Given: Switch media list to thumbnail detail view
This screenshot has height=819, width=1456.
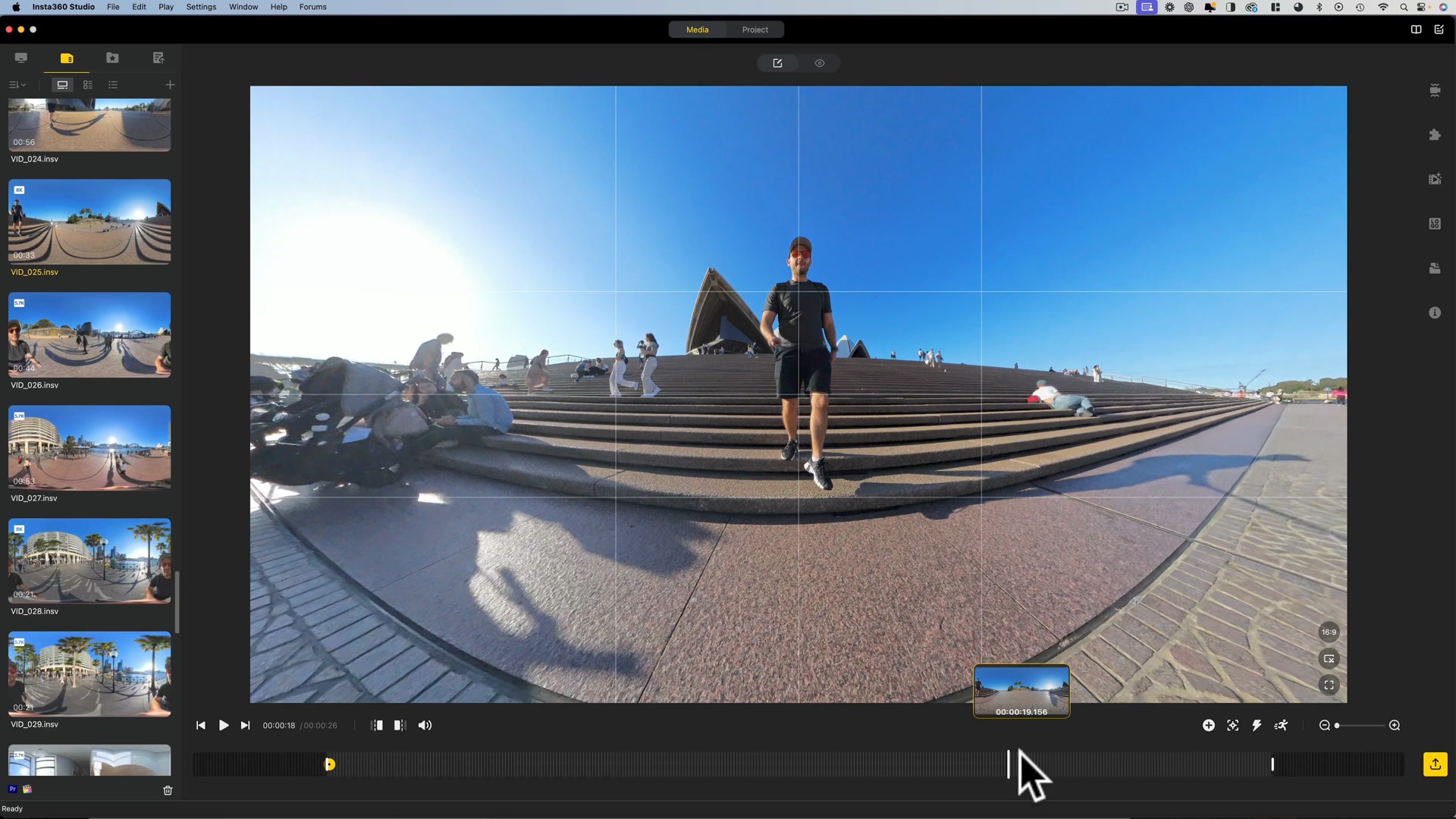Looking at the screenshot, I should (x=88, y=85).
